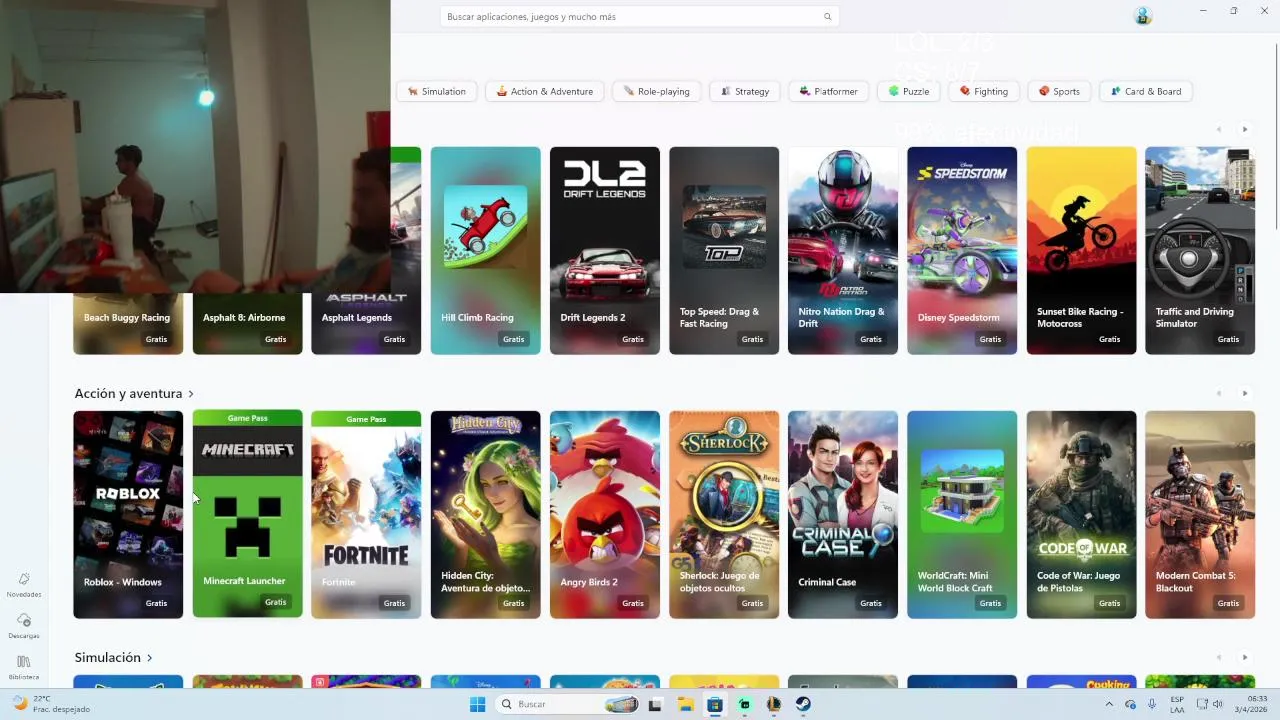The image size is (1280, 720).
Task: Open the Criminal Case card
Action: click(x=842, y=515)
